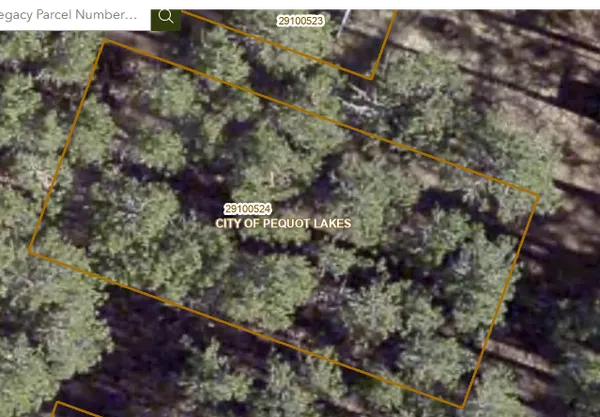This screenshot has width=600, height=417.
Task: Click the eastern corner vertex of parcel 29100524
Action: (x=539, y=196)
